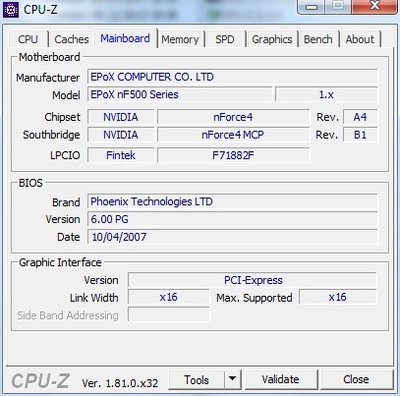
Task: Click the LPCIO vendor Fintek
Action: pyautogui.click(x=121, y=155)
